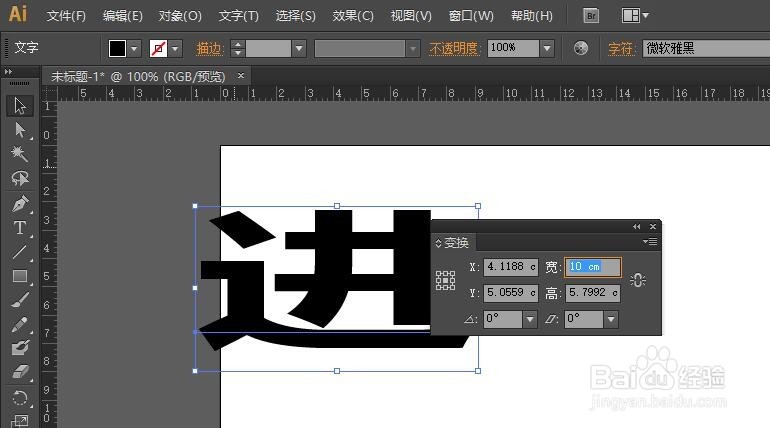Image resolution: width=770 pixels, height=428 pixels.
Task: Close the 未标题-1 document tab
Action: click(241, 76)
